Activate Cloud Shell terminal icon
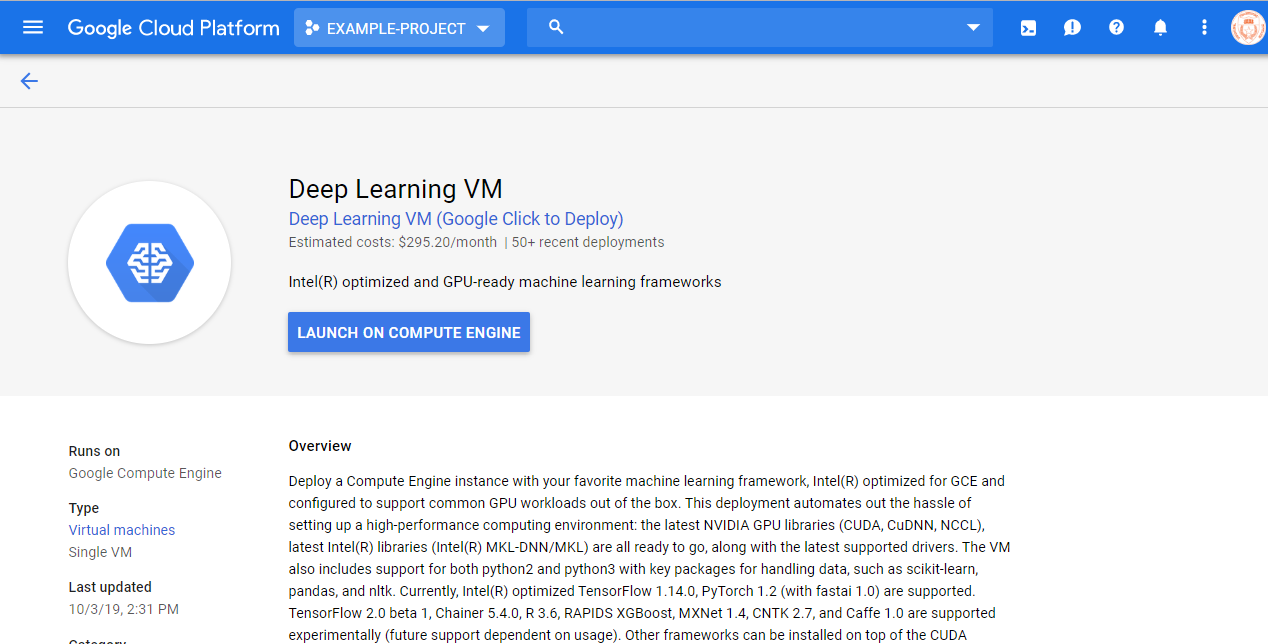The height and width of the screenshot is (644, 1268). click(1028, 28)
